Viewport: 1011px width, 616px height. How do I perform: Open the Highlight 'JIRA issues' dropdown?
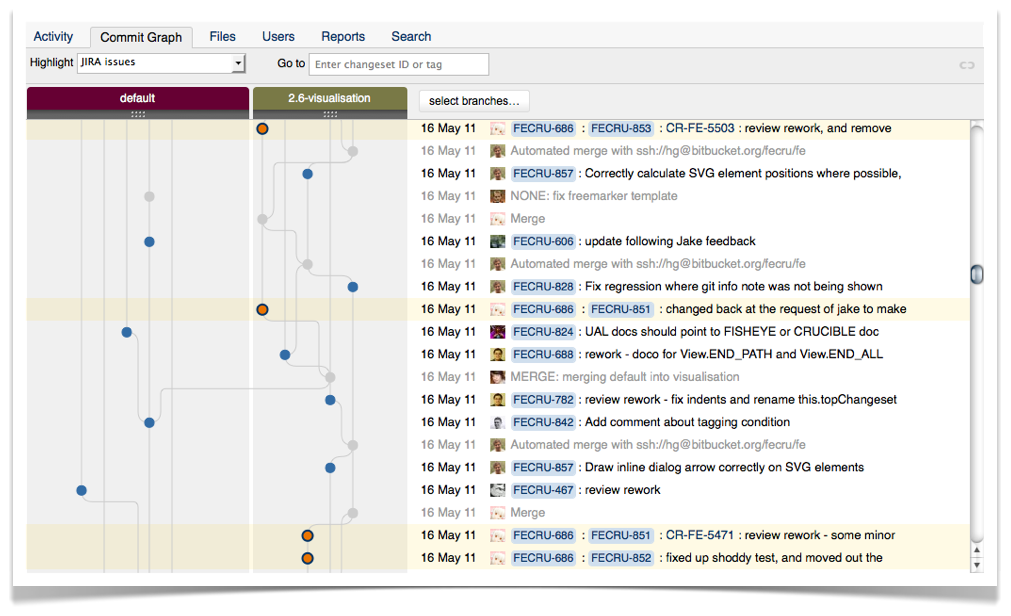click(161, 63)
